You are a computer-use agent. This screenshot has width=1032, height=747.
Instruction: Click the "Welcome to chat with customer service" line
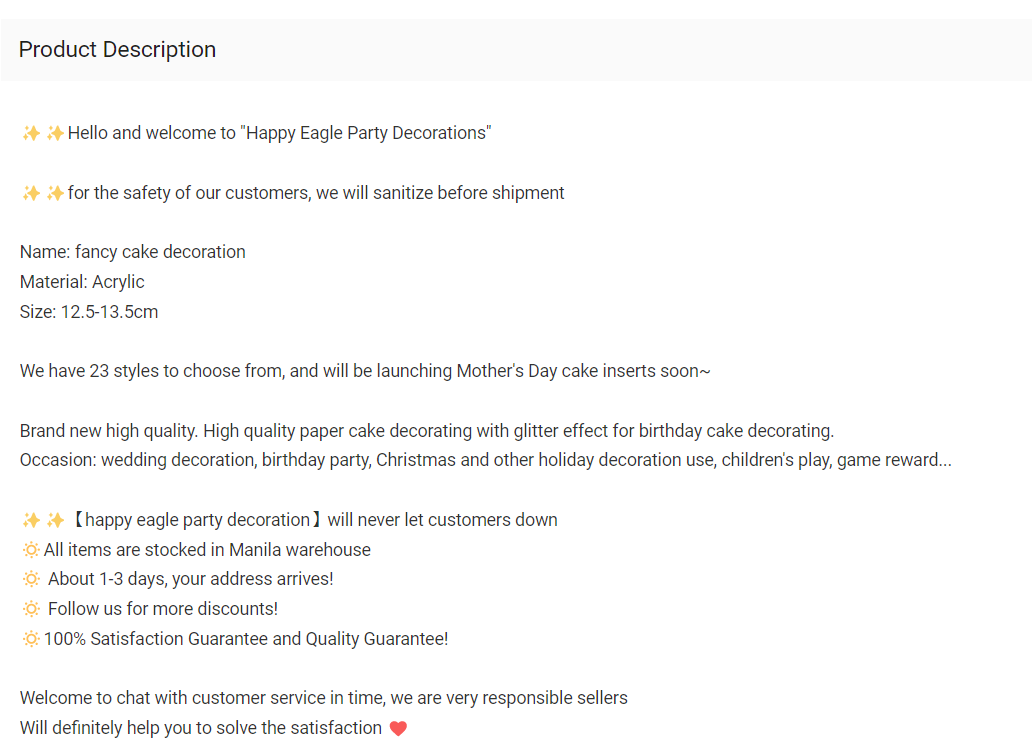[324, 698]
